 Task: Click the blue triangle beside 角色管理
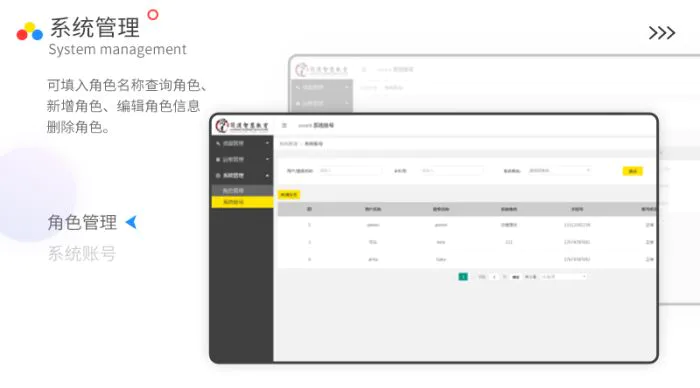pos(131,222)
